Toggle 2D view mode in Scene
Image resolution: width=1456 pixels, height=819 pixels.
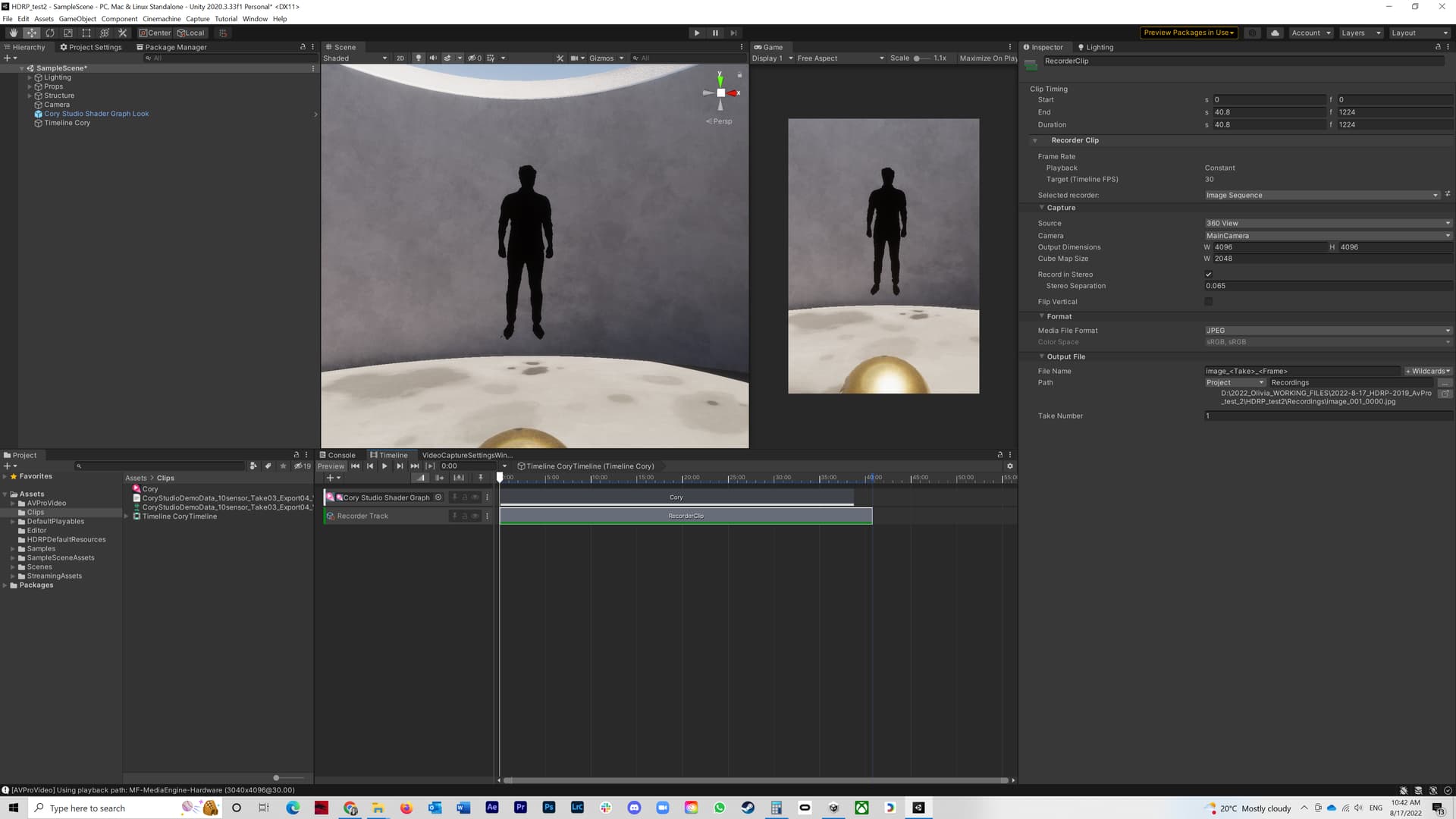400,58
